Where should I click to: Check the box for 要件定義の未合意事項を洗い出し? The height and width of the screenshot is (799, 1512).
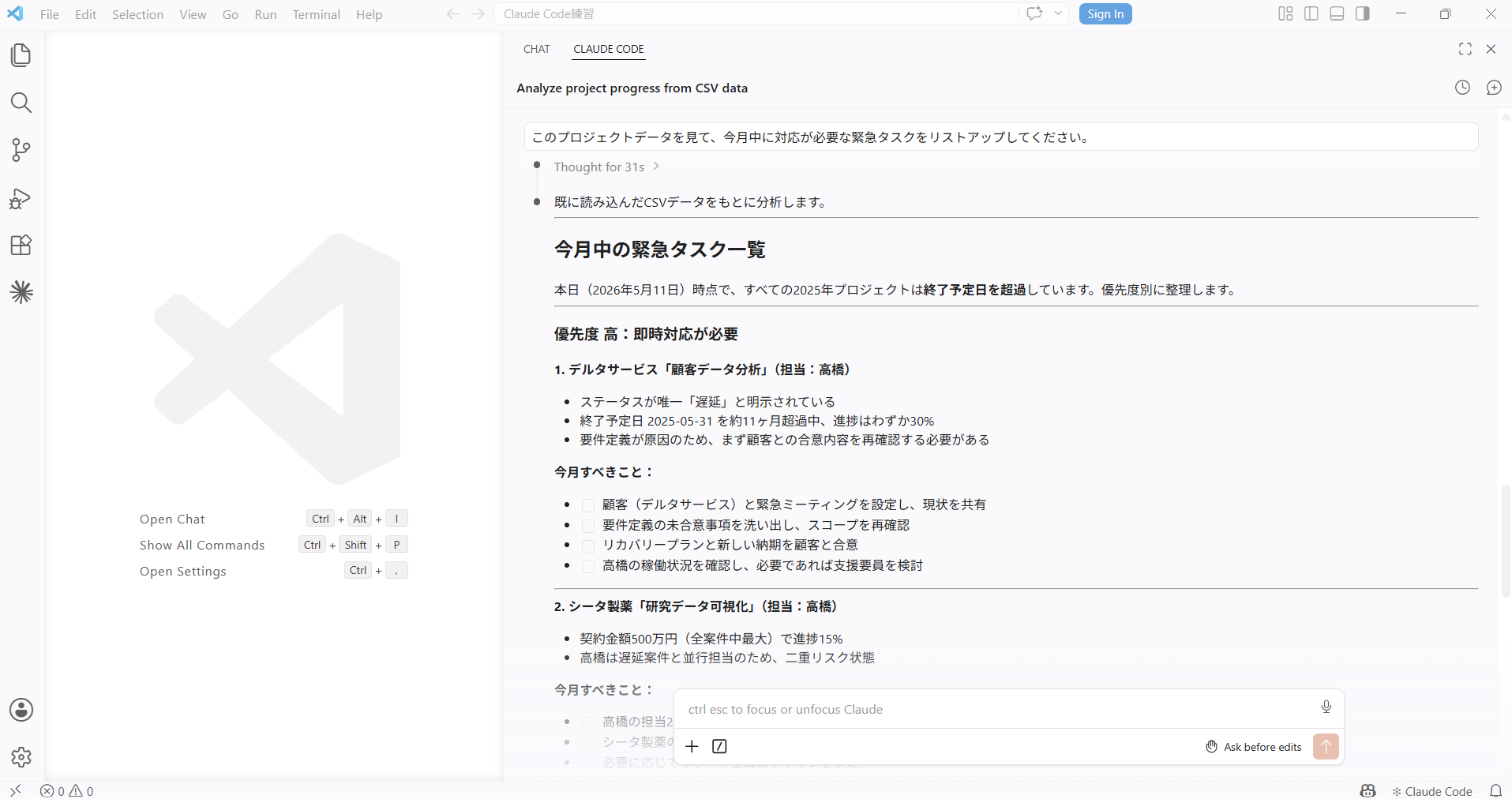588,526
